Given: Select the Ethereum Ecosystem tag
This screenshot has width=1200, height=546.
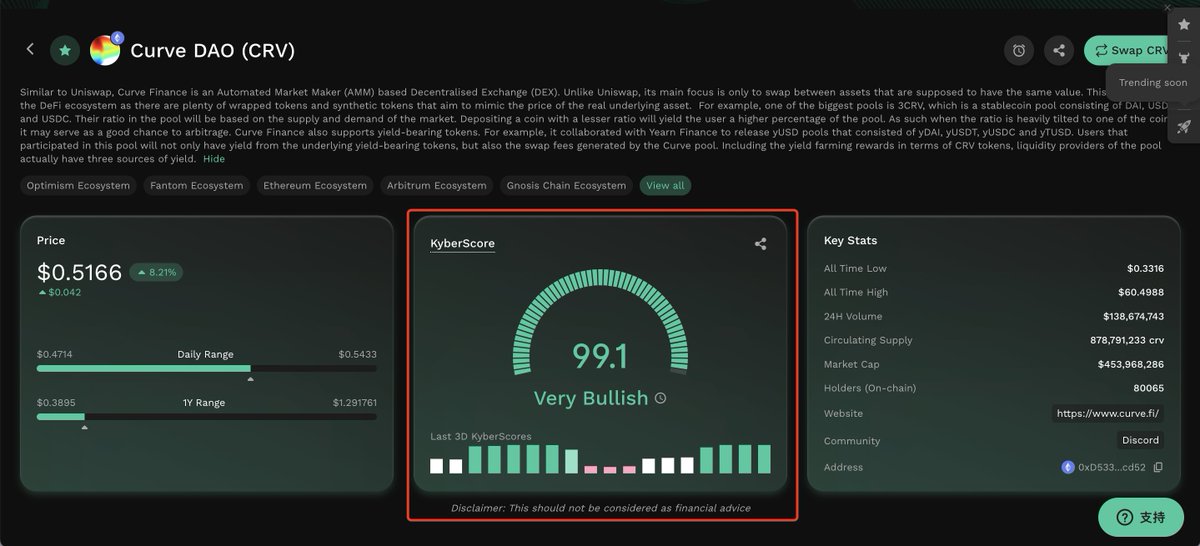Looking at the screenshot, I should point(315,185).
